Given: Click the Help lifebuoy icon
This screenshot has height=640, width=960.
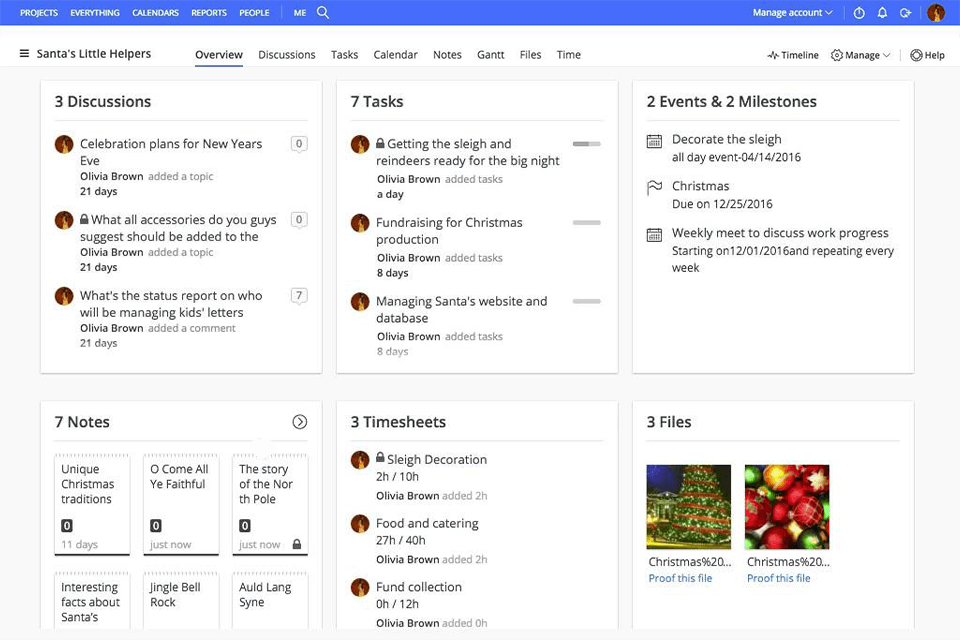Looking at the screenshot, I should 916,55.
